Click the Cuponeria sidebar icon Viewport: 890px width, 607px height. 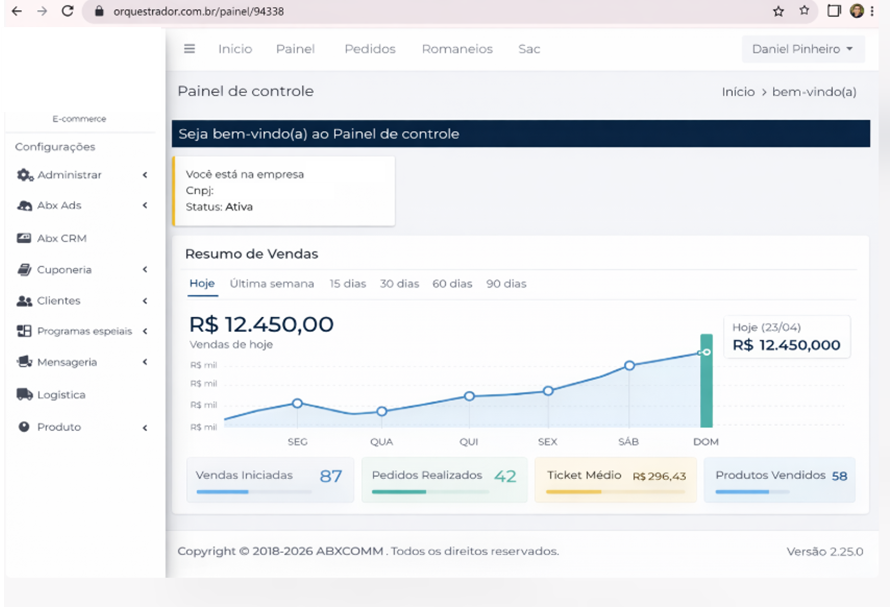coord(25,270)
